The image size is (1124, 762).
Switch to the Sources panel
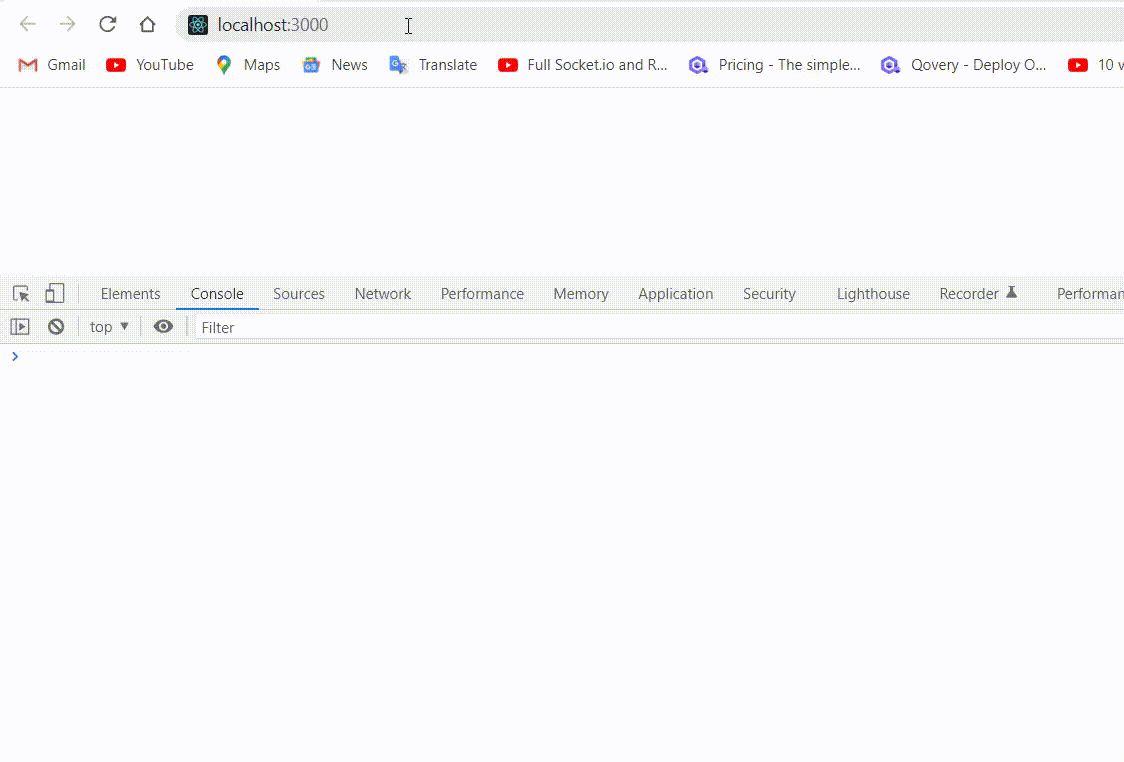[299, 293]
